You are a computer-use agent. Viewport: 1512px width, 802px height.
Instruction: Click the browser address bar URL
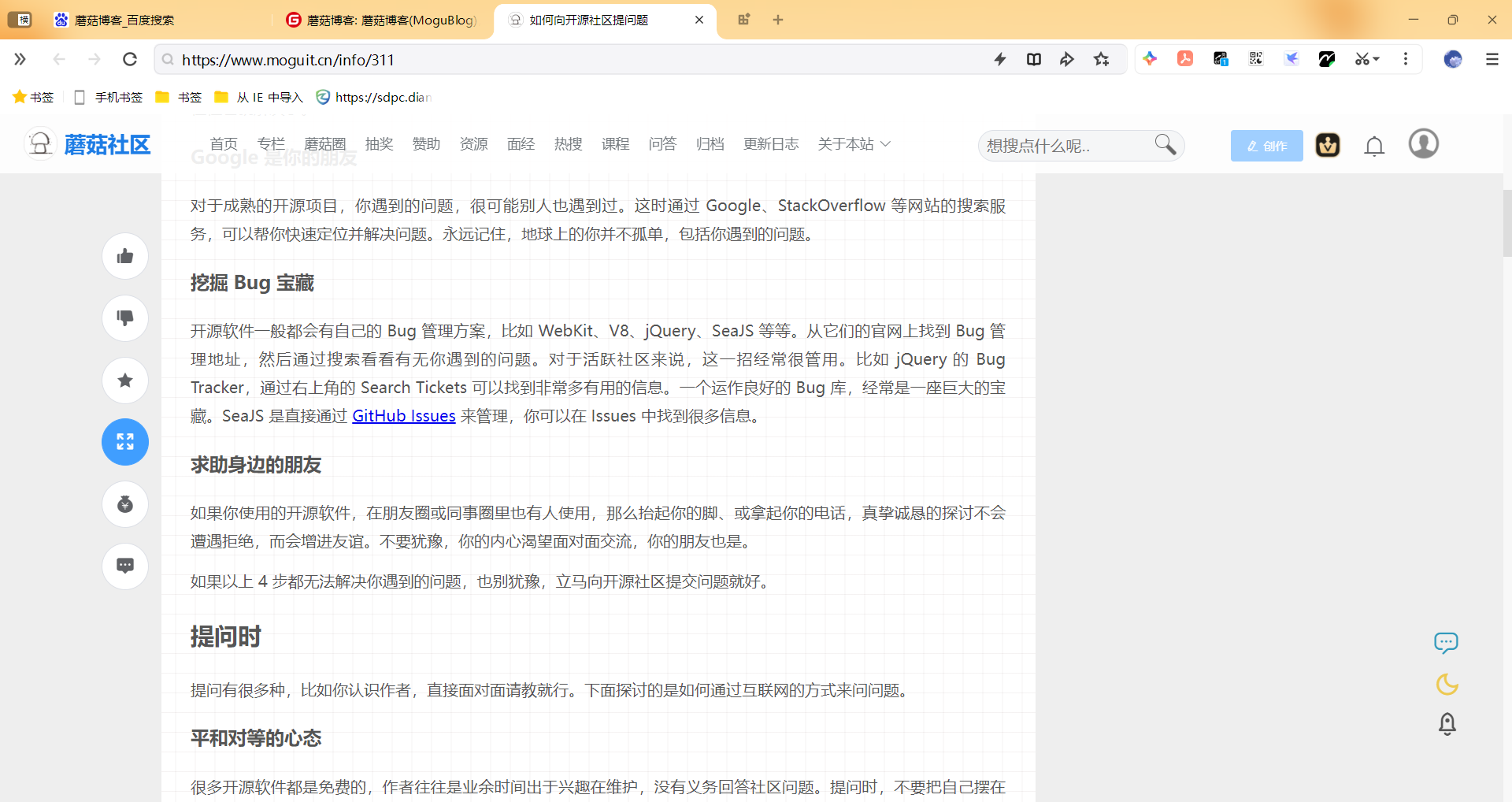pos(287,60)
